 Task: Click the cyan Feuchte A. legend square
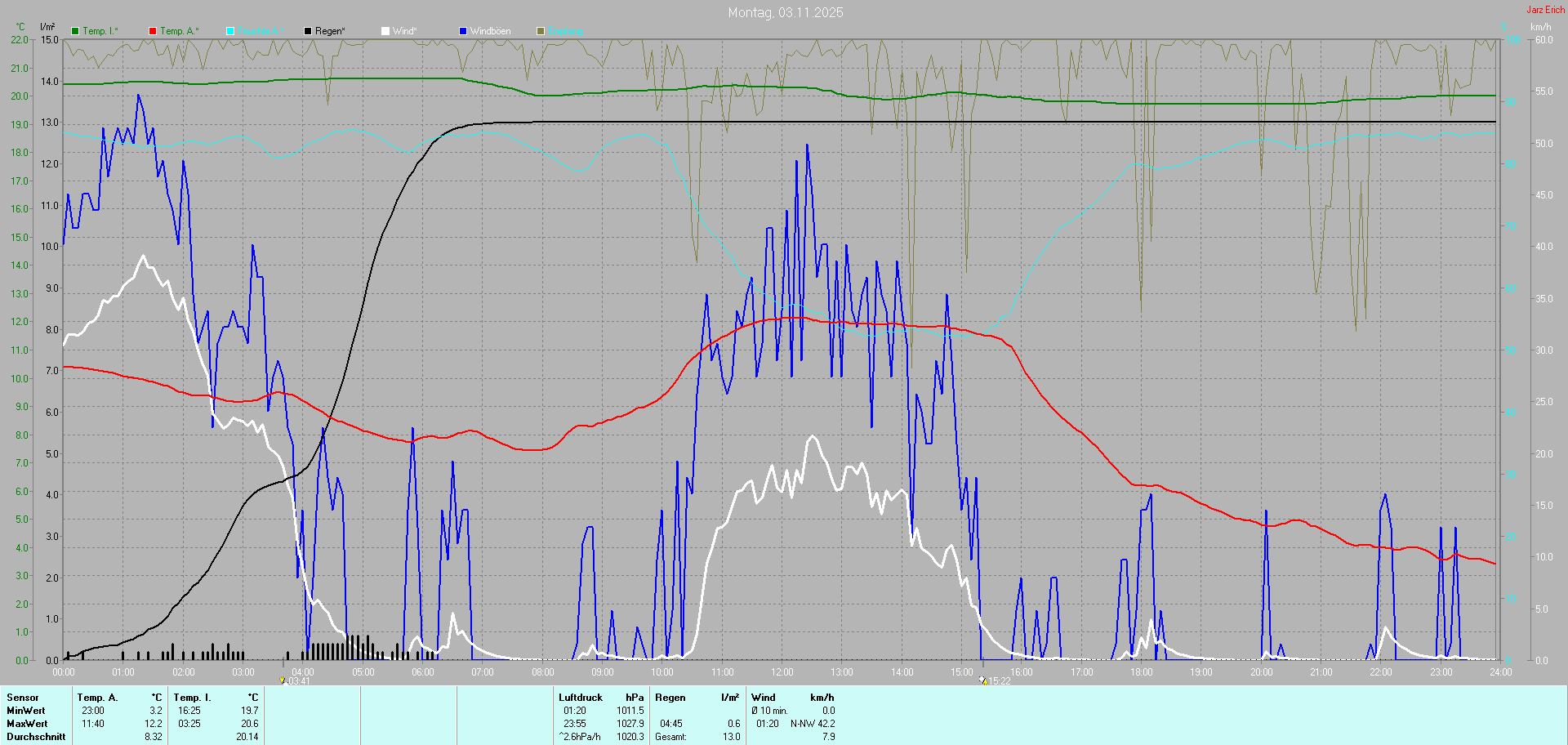click(230, 31)
